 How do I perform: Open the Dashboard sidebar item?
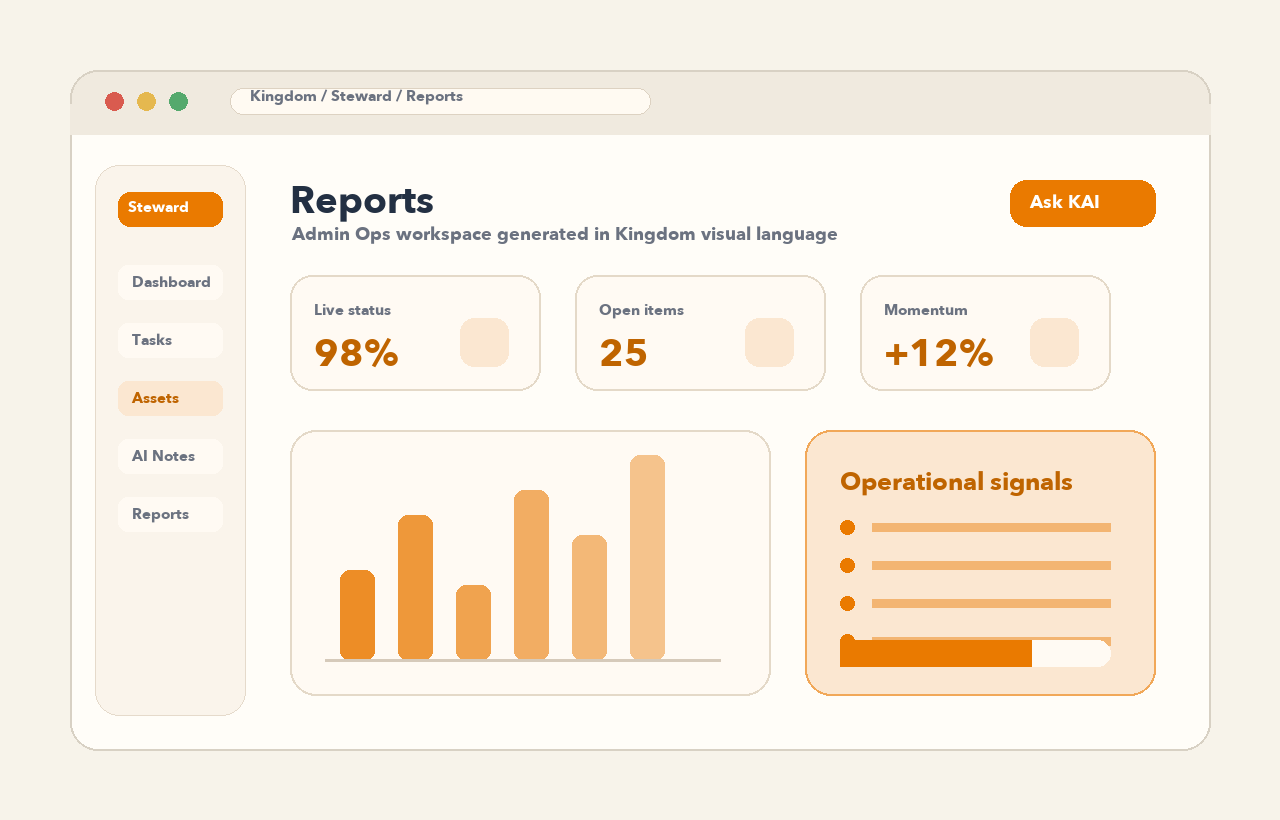(170, 282)
